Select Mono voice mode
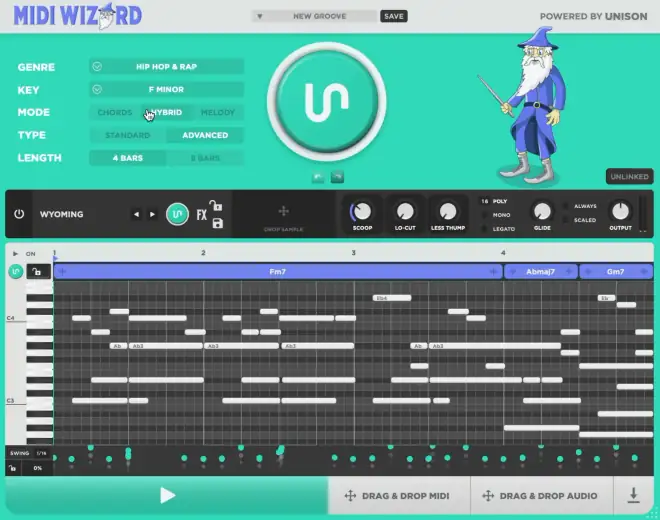 coord(501,215)
